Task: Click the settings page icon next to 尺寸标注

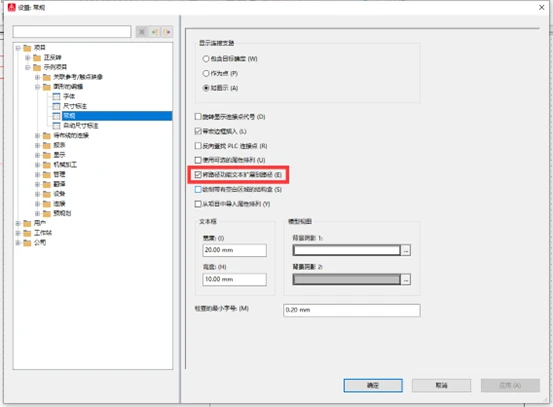Action: coord(56,106)
